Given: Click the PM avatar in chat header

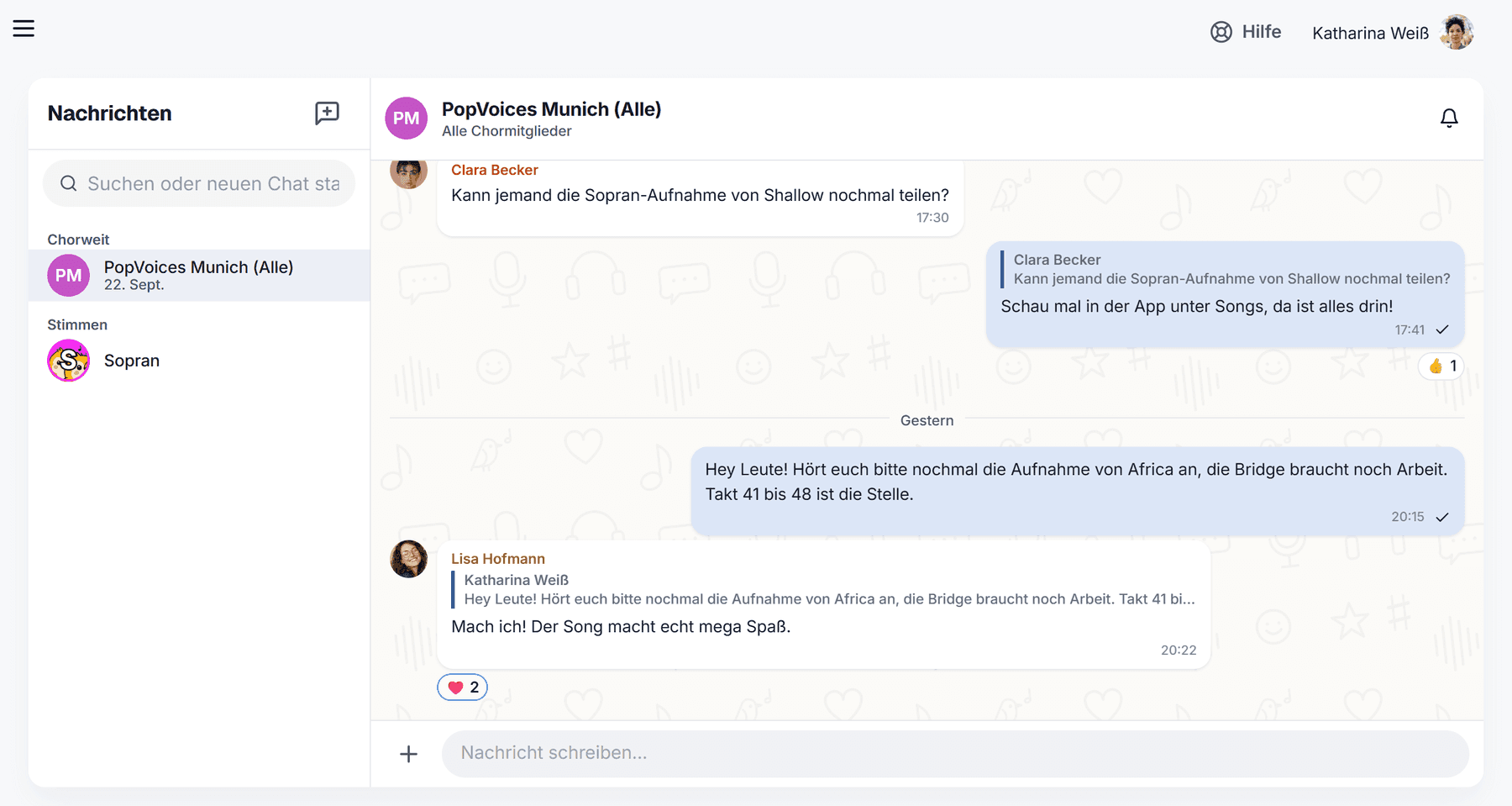Looking at the screenshot, I should pos(406,119).
